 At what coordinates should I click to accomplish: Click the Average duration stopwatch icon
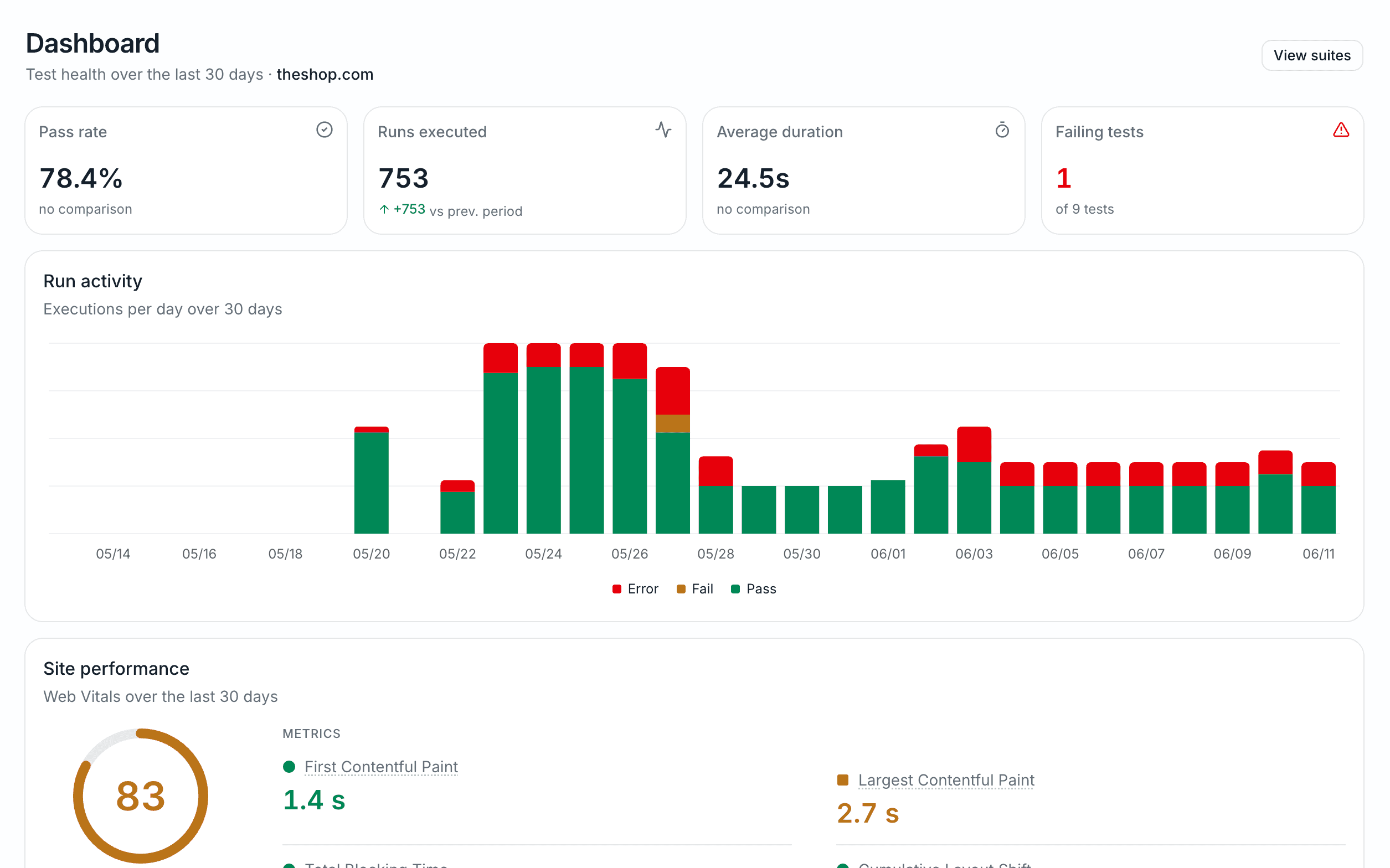click(x=1002, y=130)
